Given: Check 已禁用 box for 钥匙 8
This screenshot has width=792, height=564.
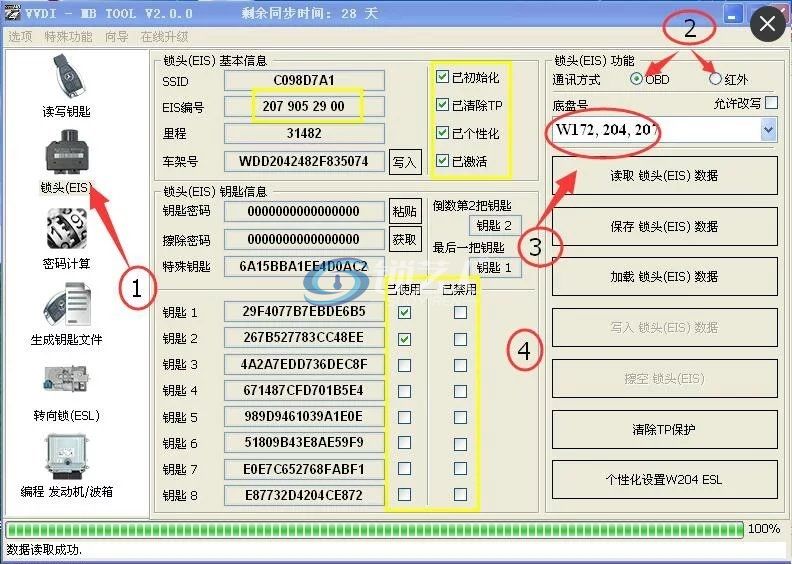Looking at the screenshot, I should pyautogui.click(x=460, y=494).
